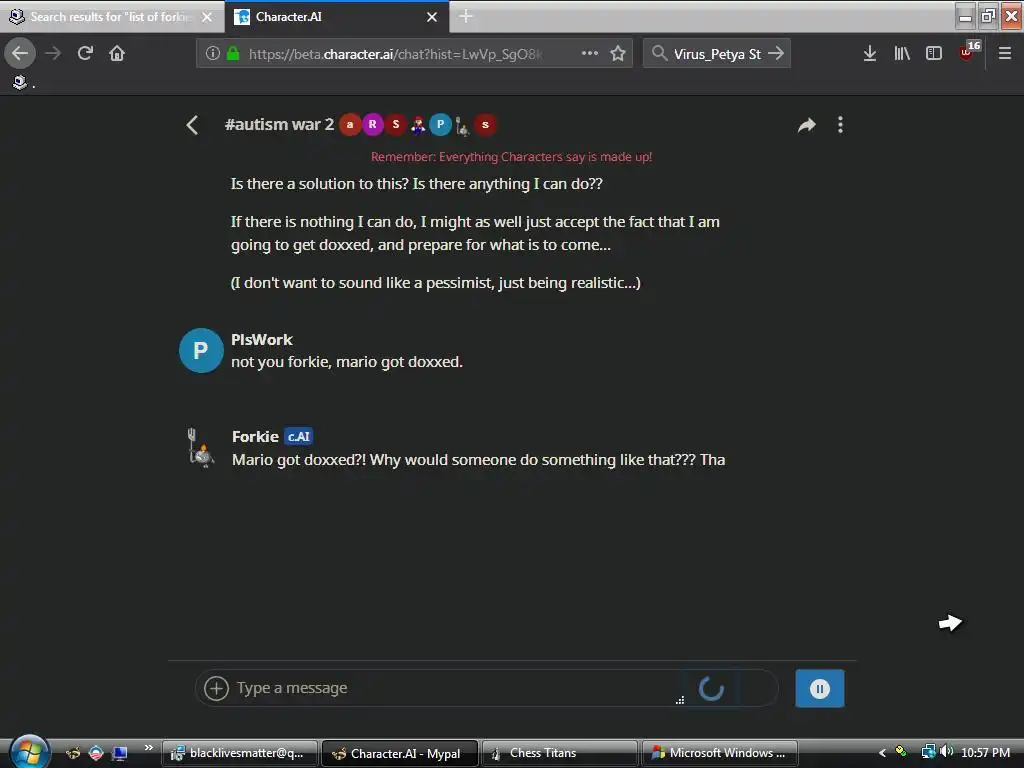1024x768 pixels.
Task: Switch to Chess Titans taskbar window
Action: pos(560,753)
